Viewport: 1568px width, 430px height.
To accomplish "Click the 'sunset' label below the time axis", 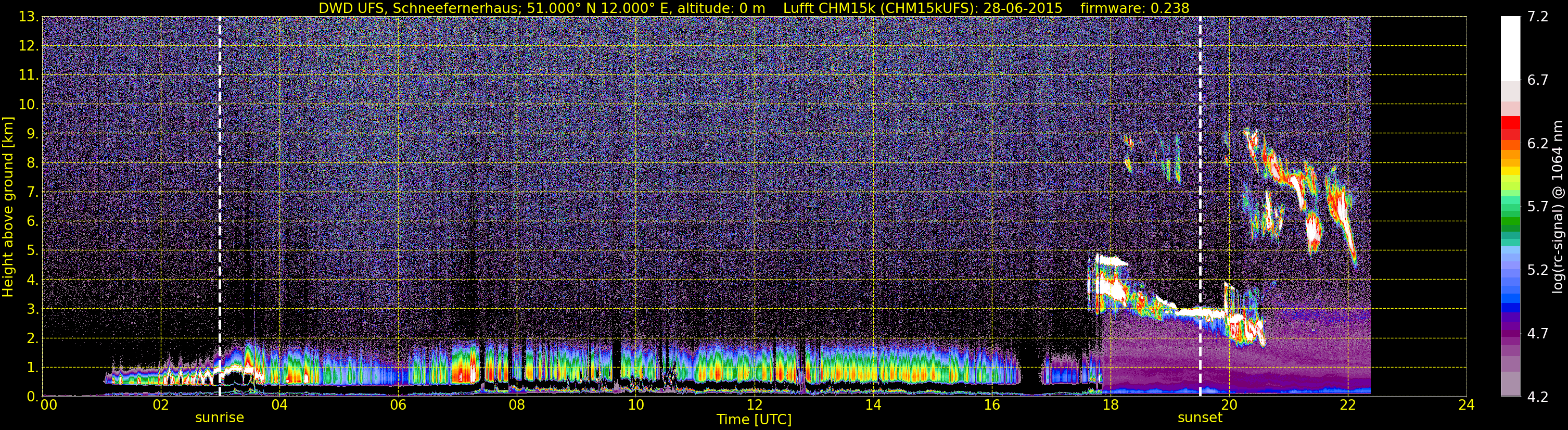I will pyautogui.click(x=1200, y=418).
